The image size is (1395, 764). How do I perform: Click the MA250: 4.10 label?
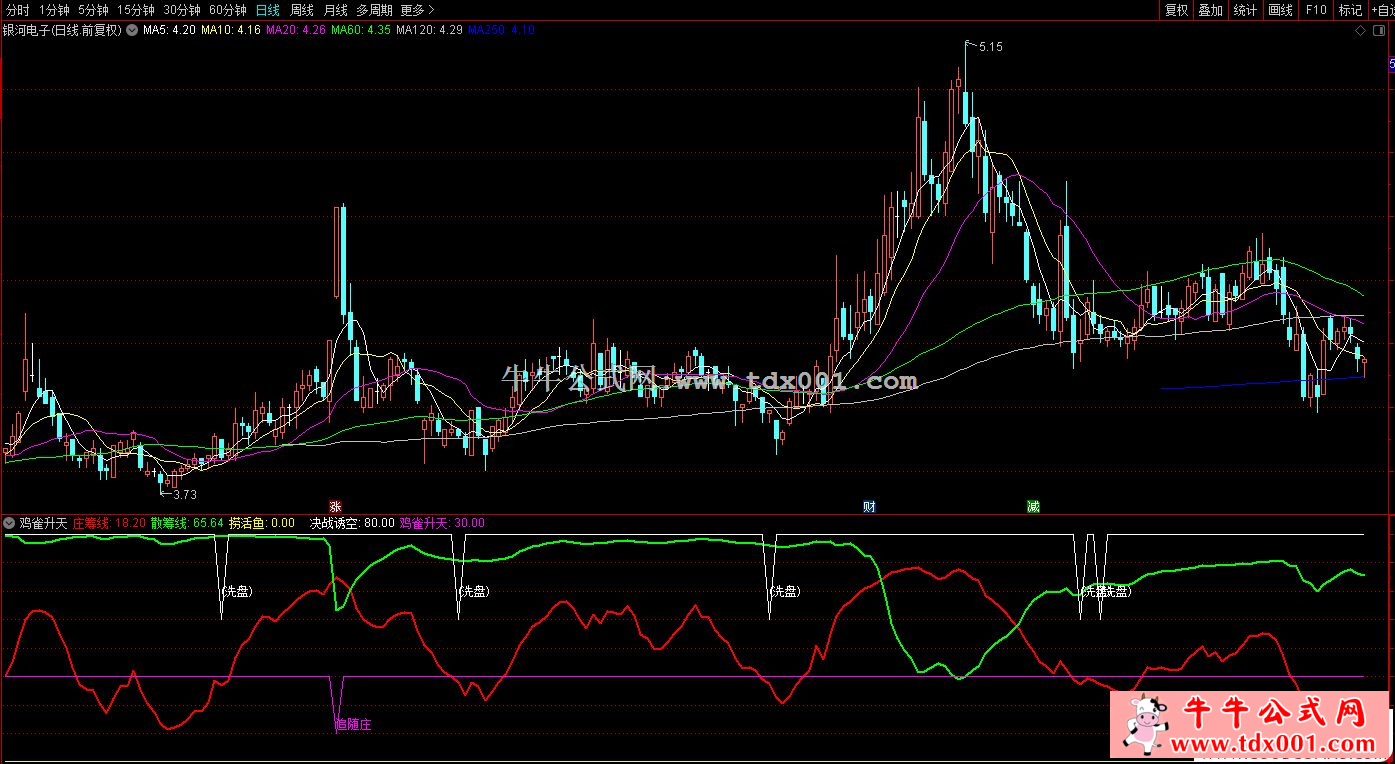click(501, 30)
